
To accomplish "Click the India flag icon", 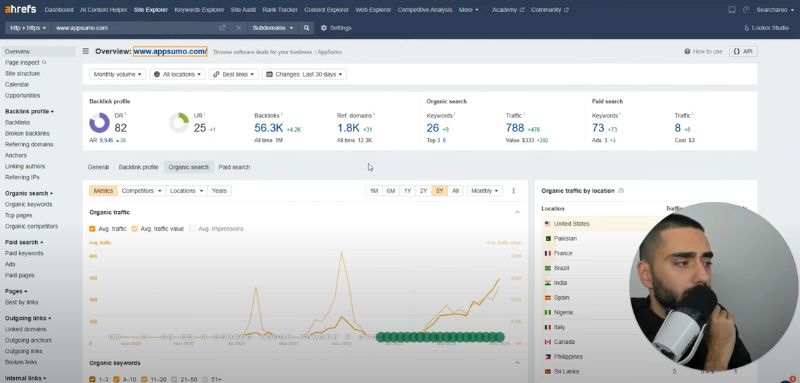I will pos(547,283).
